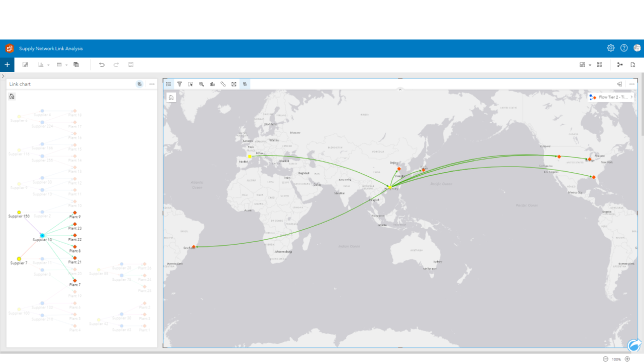Click the page zoom-out control at bottom

click(x=605, y=359)
